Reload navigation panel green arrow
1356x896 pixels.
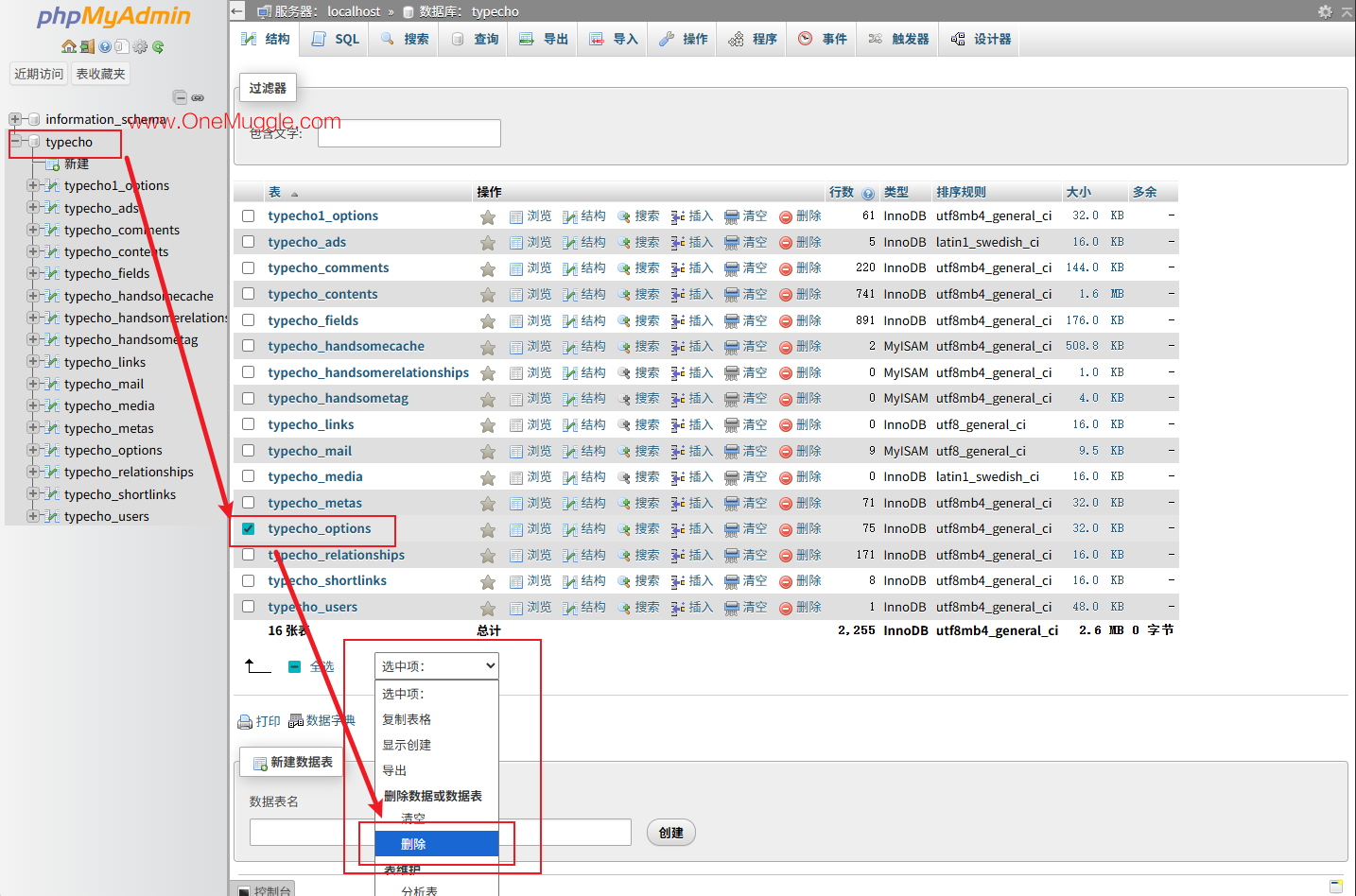pos(158,46)
